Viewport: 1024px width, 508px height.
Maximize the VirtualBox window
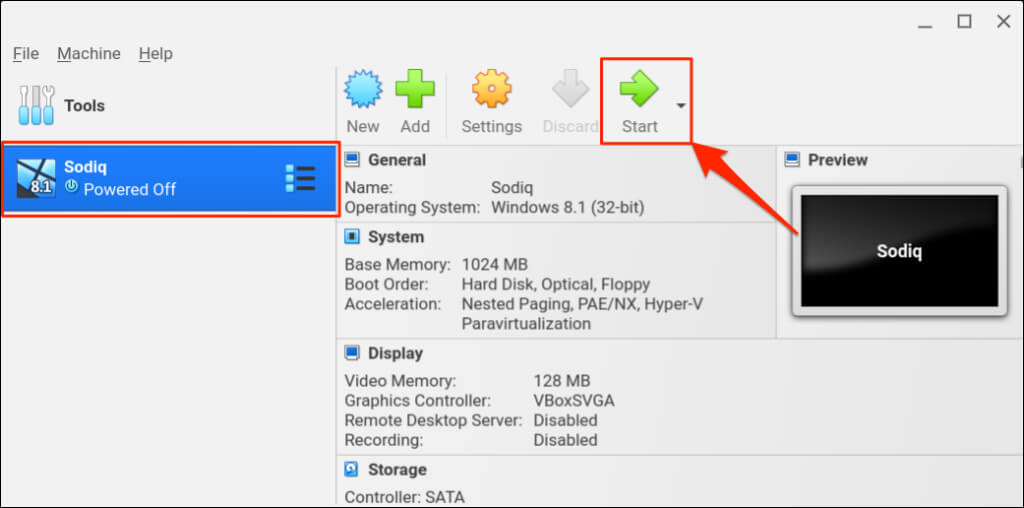point(964,21)
